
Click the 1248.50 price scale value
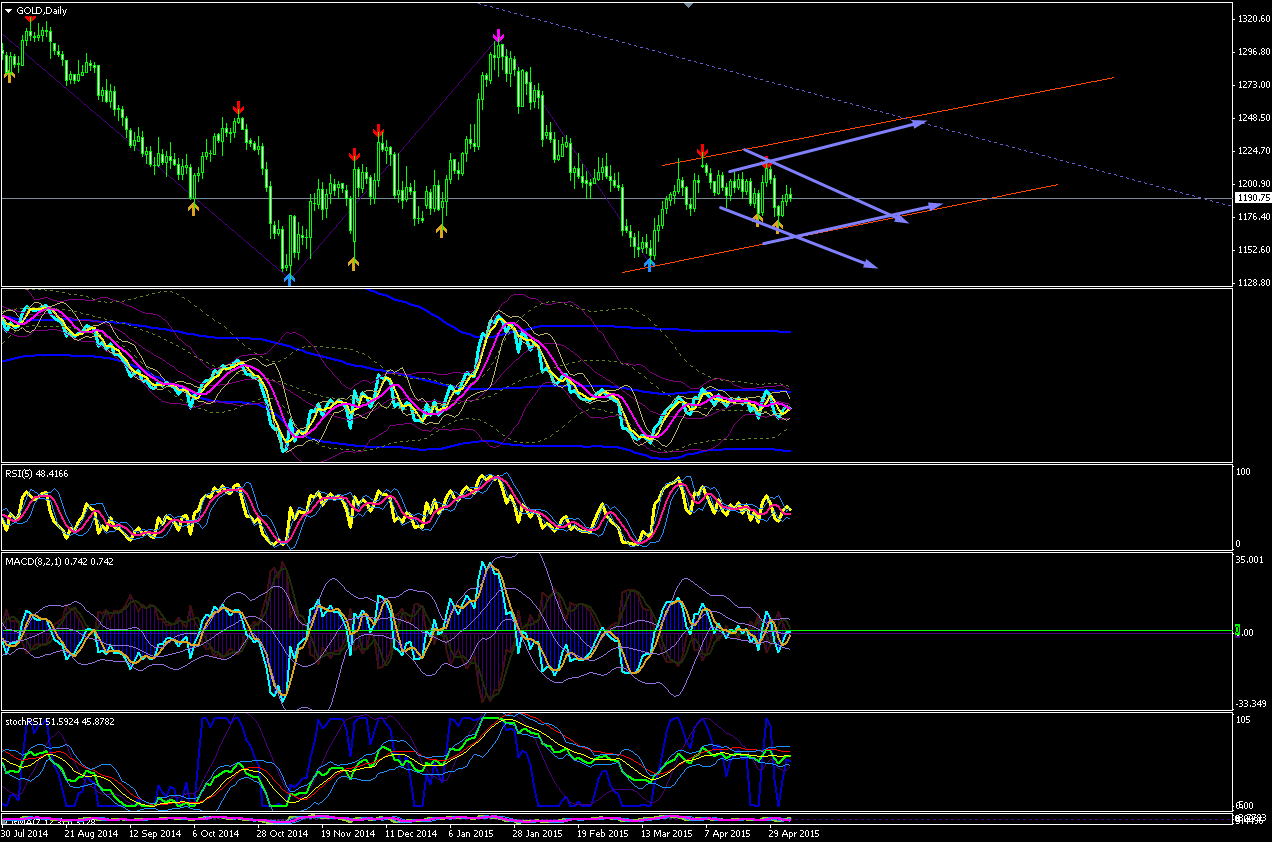[1253, 118]
